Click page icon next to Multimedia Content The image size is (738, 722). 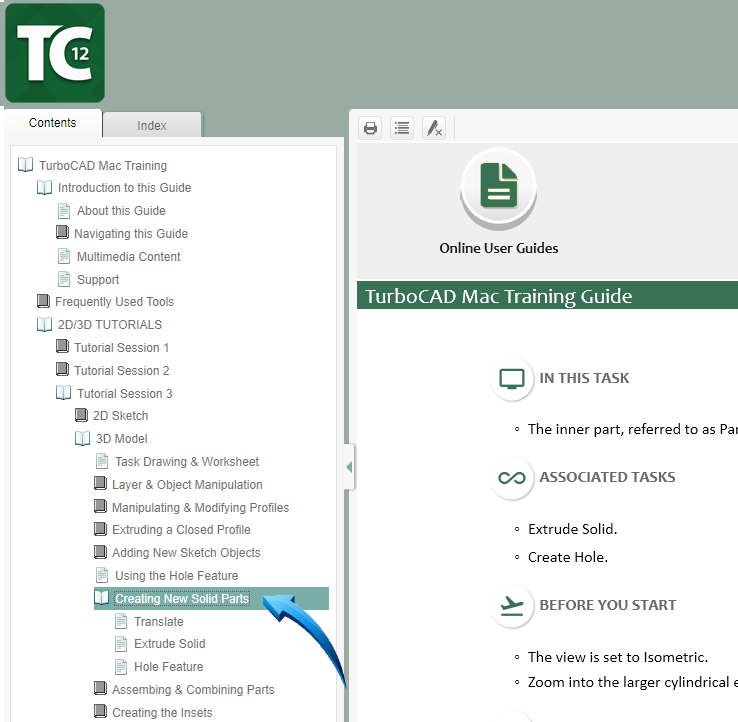(x=64, y=256)
